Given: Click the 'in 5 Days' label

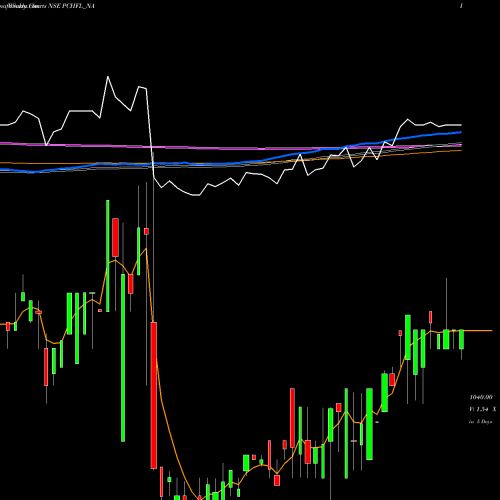Looking at the screenshot, I should click(480, 421).
